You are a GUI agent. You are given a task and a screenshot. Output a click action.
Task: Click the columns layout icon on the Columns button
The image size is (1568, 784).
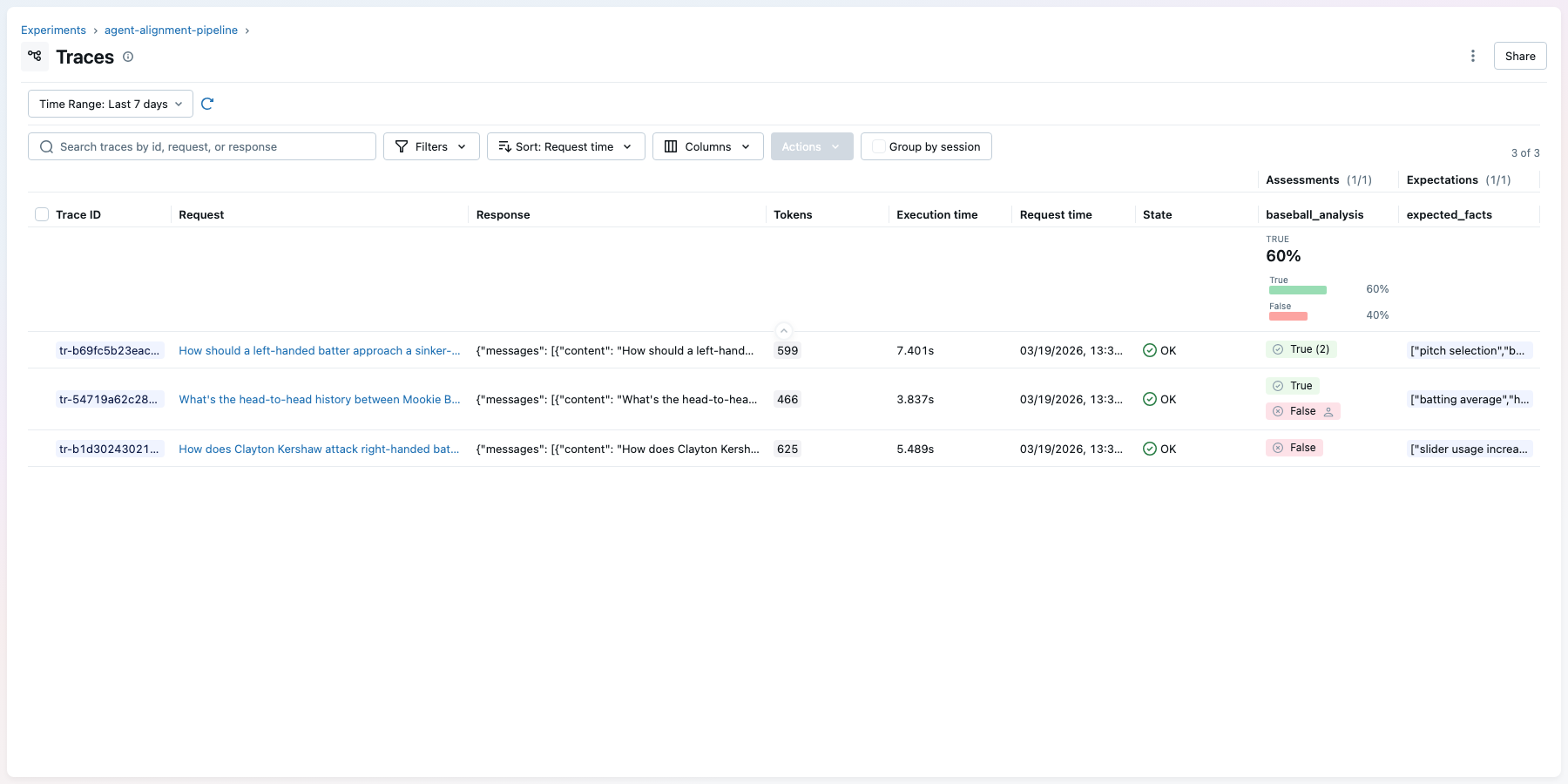pyautogui.click(x=672, y=146)
